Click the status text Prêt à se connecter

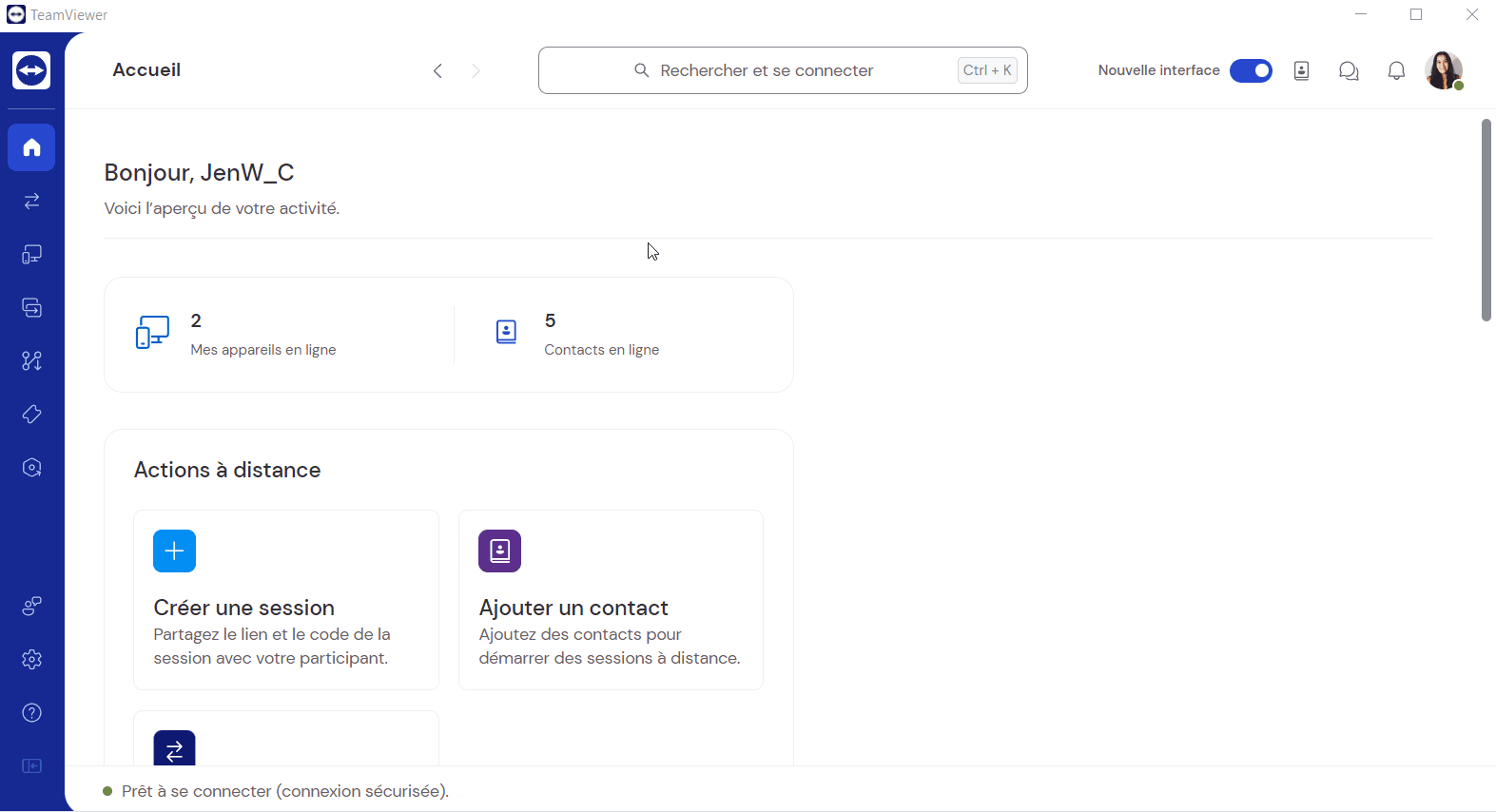285,791
